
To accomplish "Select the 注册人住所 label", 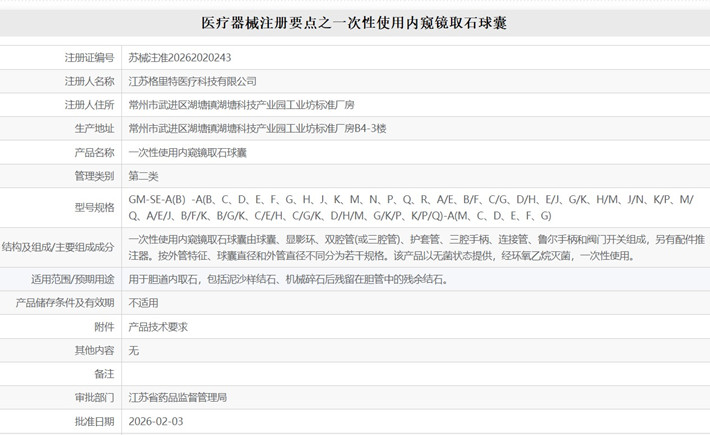I will point(89,105).
